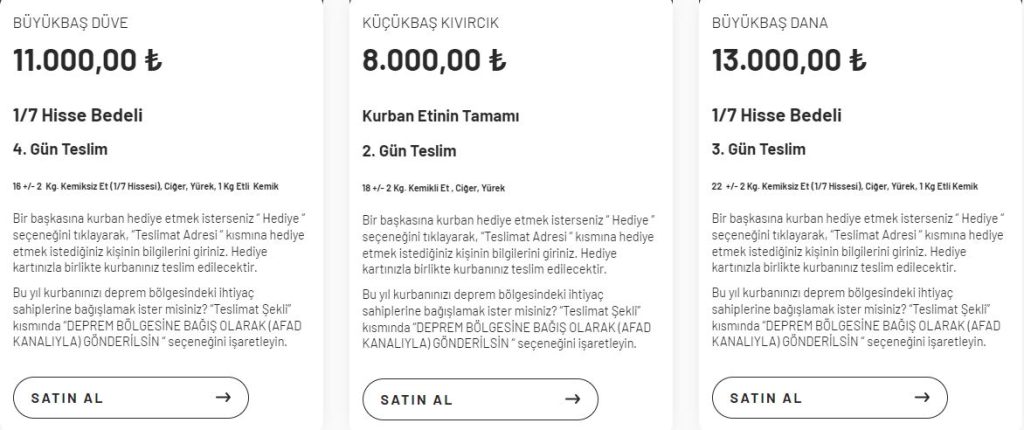1024x430 pixels.
Task: Click the 8.000,00 ₺ price
Action: click(x=435, y=60)
